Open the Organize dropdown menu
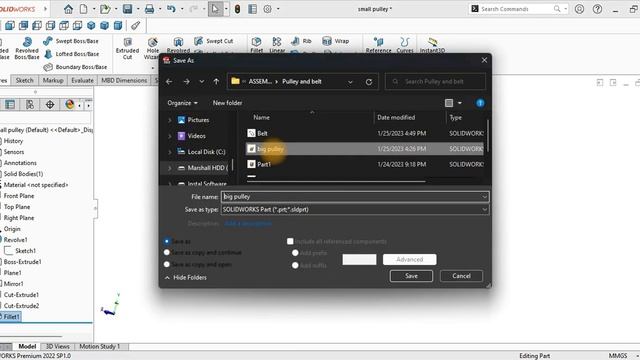Image resolution: width=640 pixels, height=360 pixels. [x=182, y=103]
